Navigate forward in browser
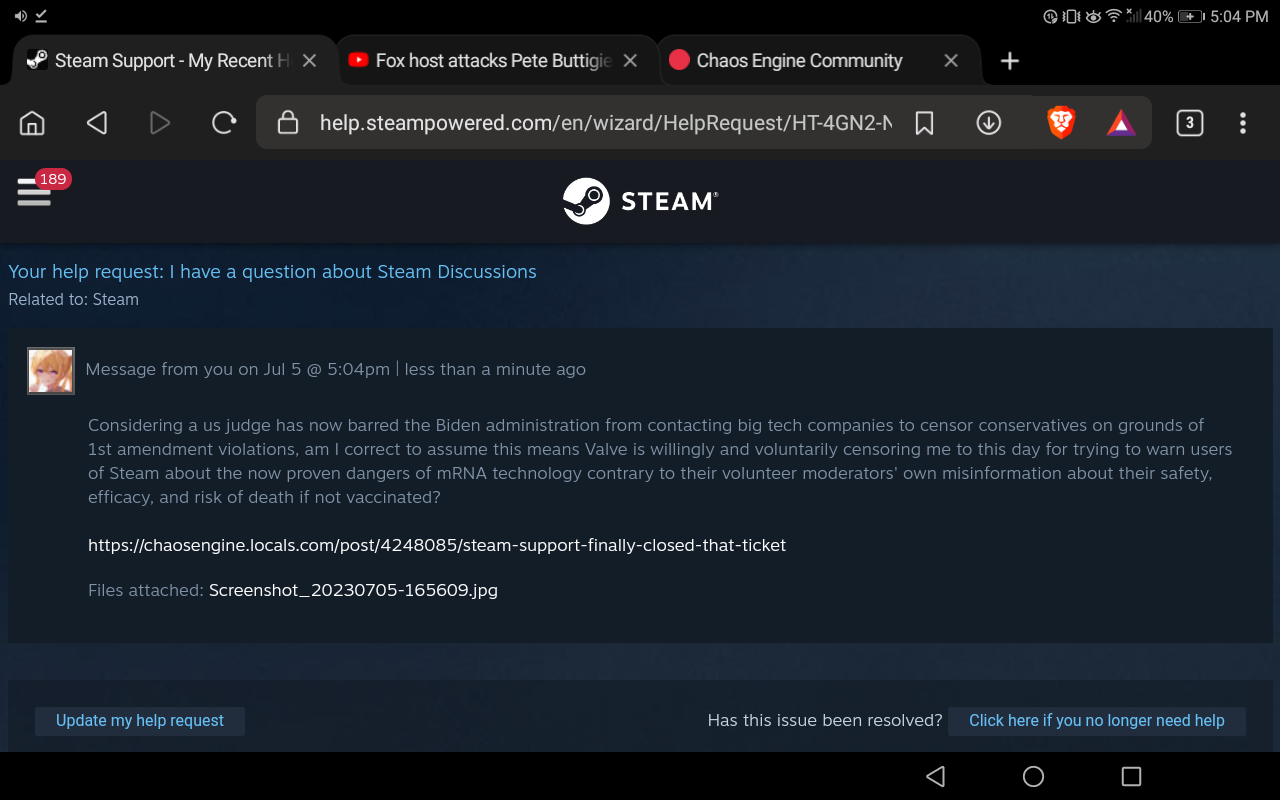Image resolution: width=1280 pixels, height=800 pixels. click(160, 122)
